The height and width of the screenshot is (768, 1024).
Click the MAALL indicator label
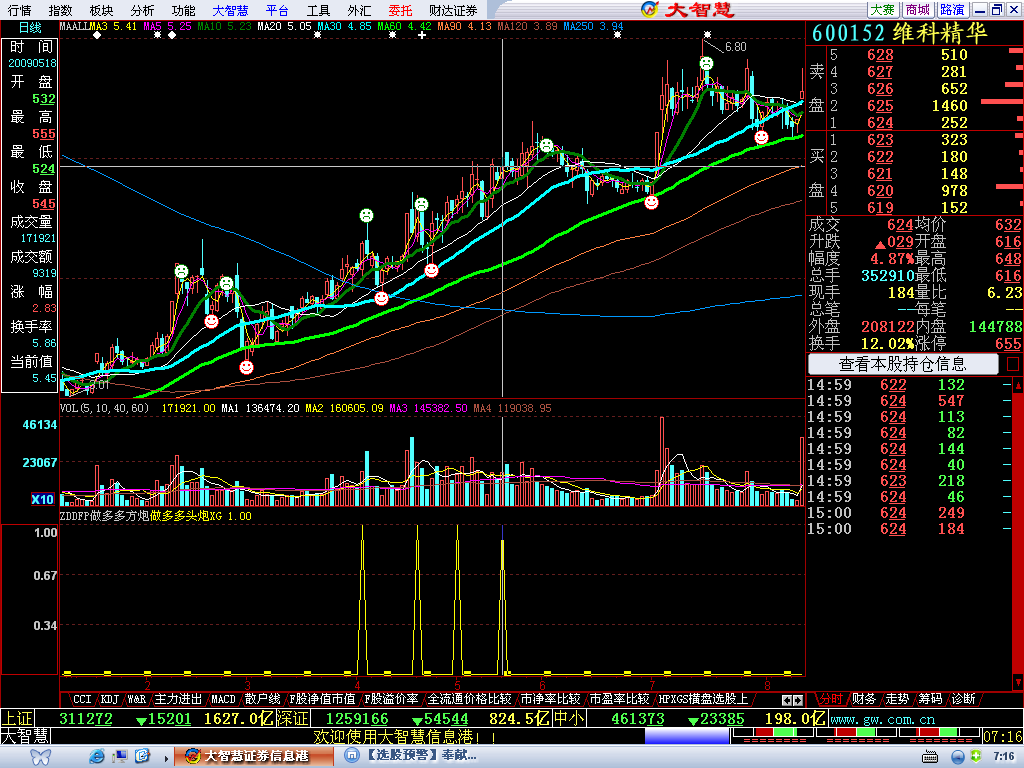click(x=74, y=27)
